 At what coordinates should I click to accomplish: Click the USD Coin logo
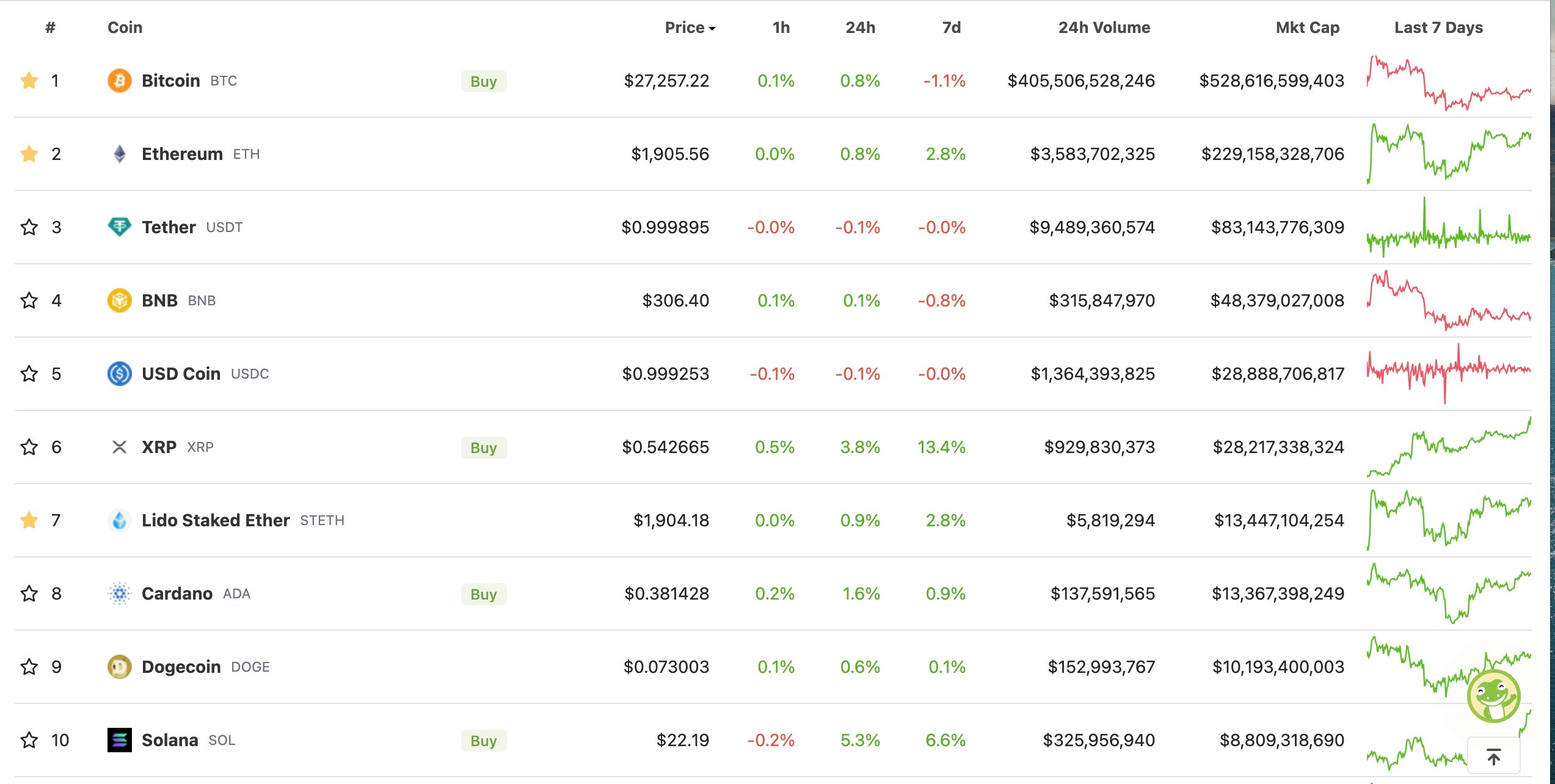point(120,374)
